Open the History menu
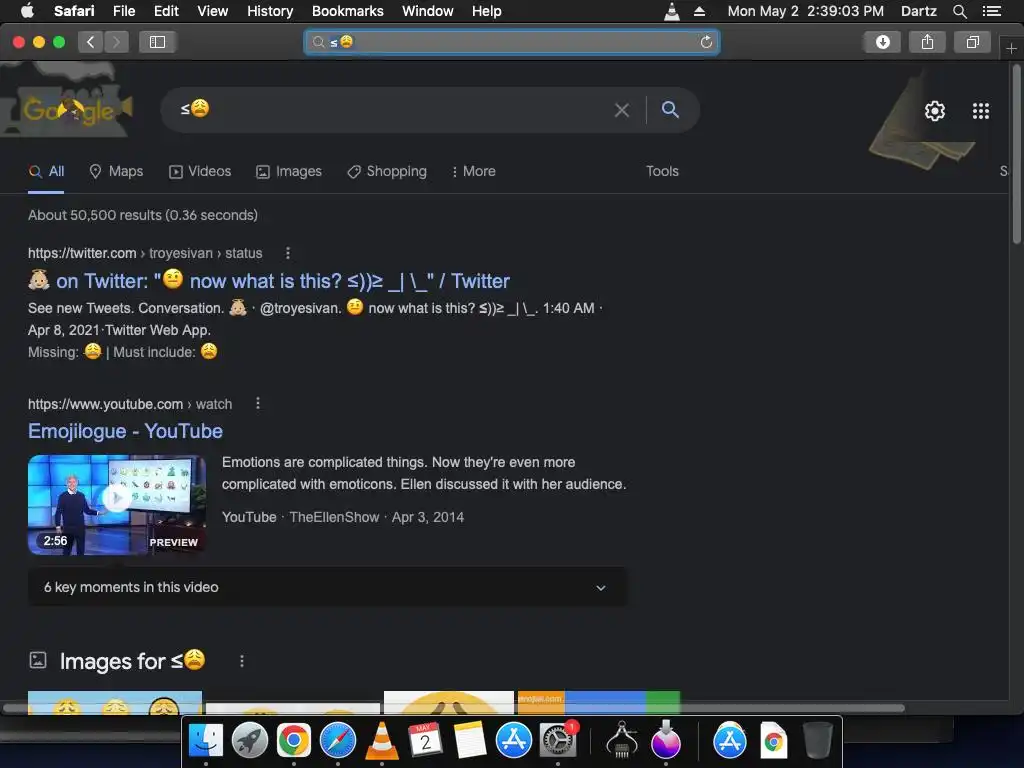This screenshot has height=768, width=1024. [x=270, y=11]
